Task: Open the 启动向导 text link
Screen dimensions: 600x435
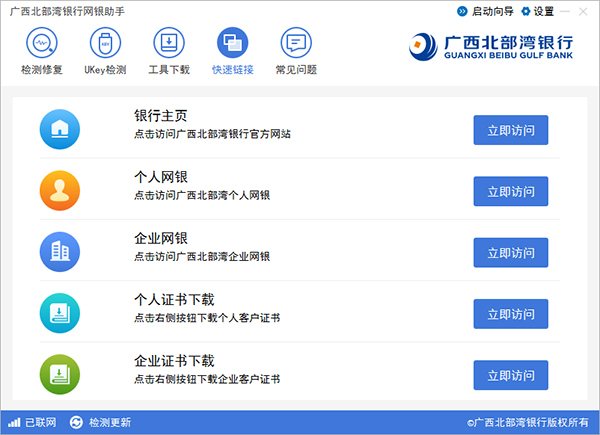Action: [492, 11]
